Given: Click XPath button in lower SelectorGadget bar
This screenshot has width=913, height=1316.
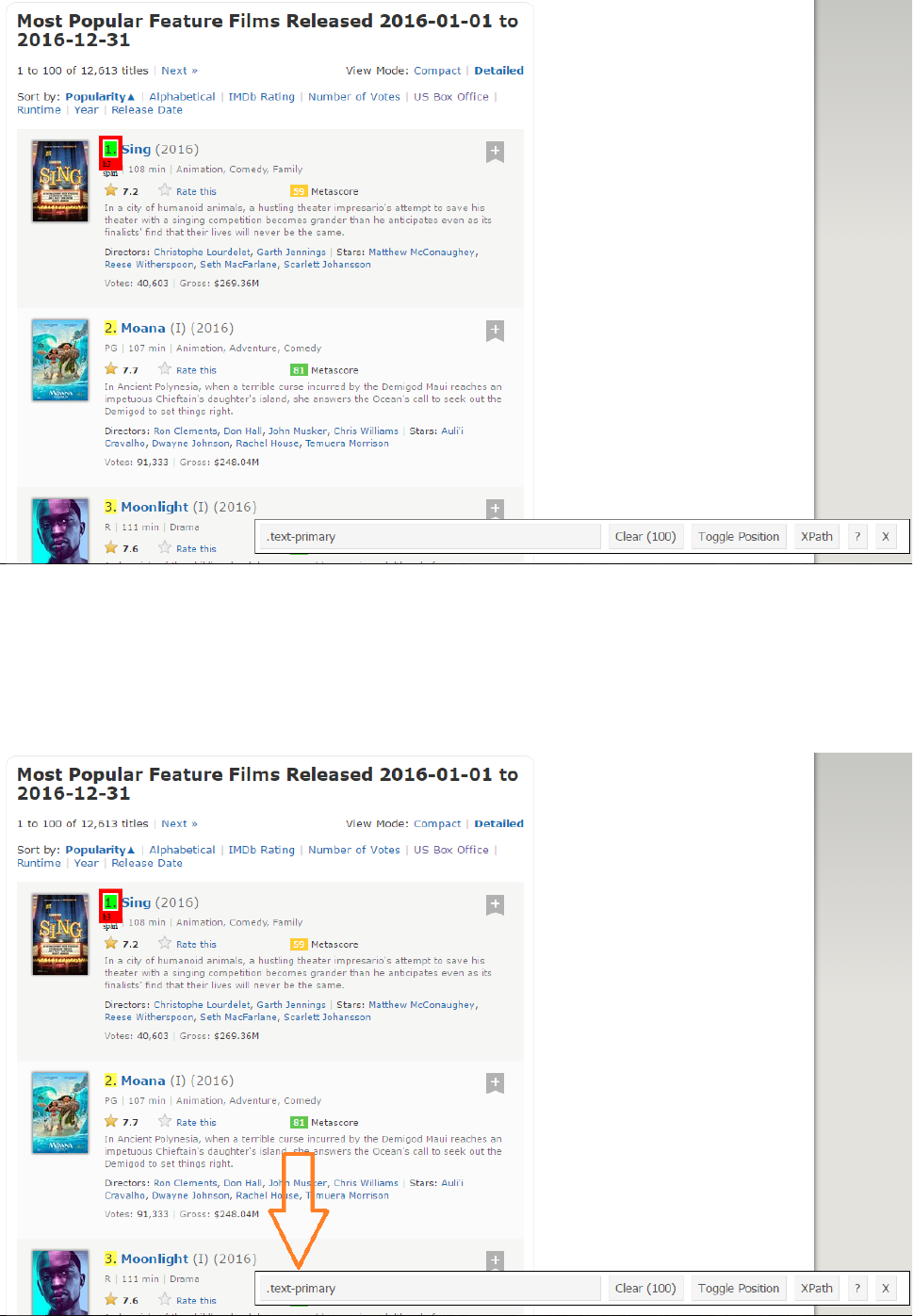Looking at the screenshot, I should (817, 1288).
